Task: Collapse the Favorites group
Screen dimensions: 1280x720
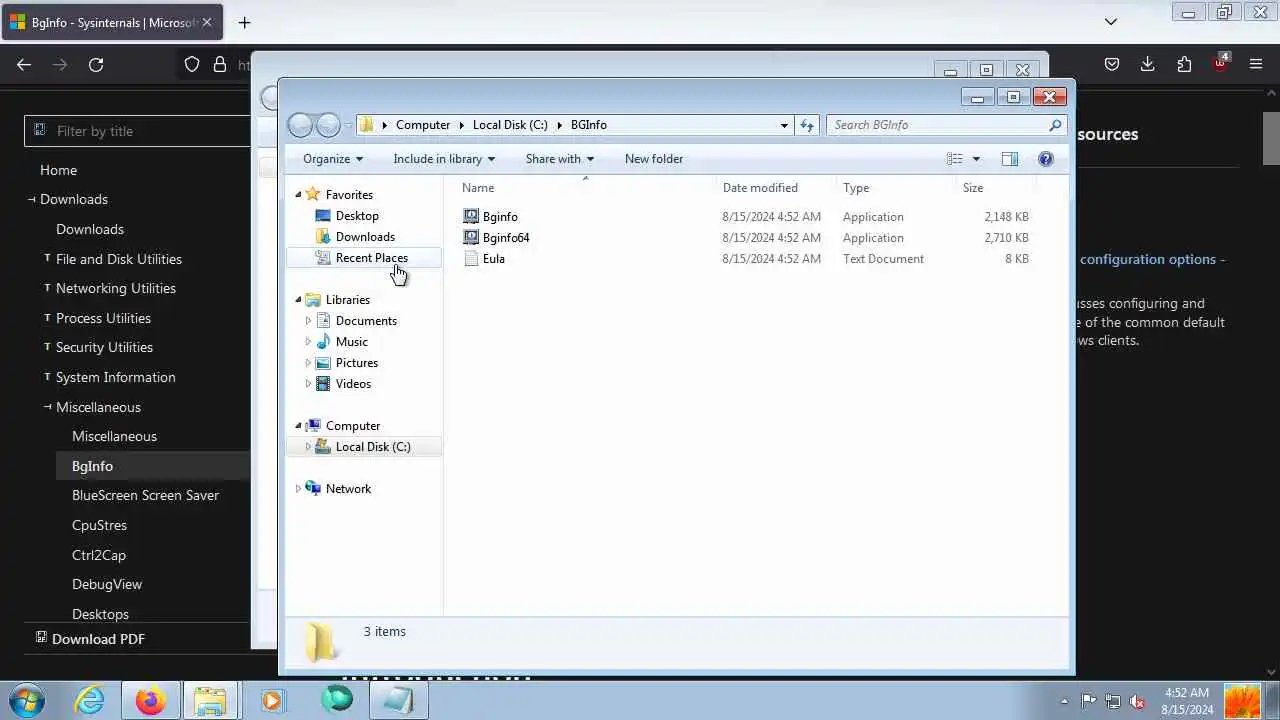Action: (x=298, y=195)
